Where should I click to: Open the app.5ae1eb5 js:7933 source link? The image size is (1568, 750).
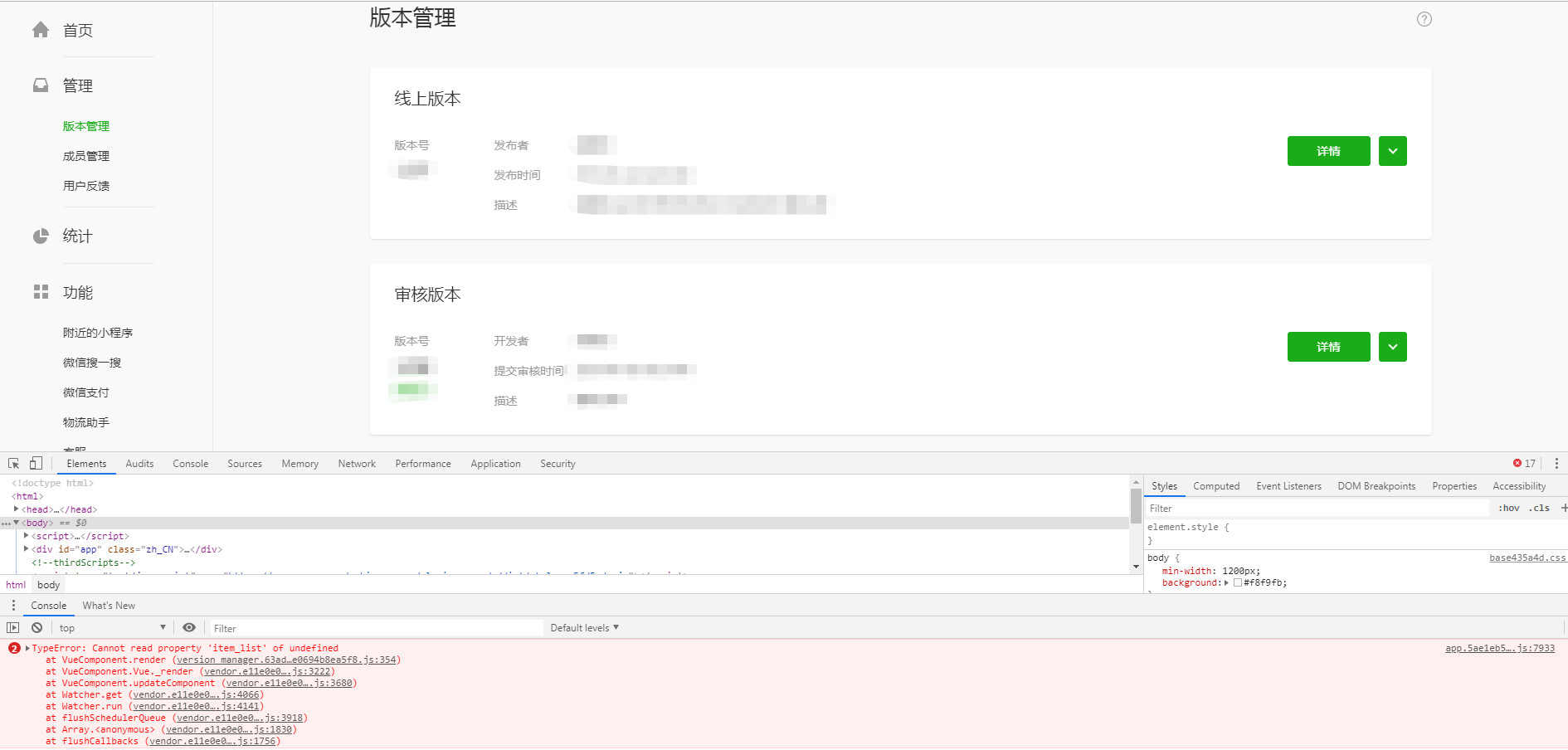(x=1500, y=648)
